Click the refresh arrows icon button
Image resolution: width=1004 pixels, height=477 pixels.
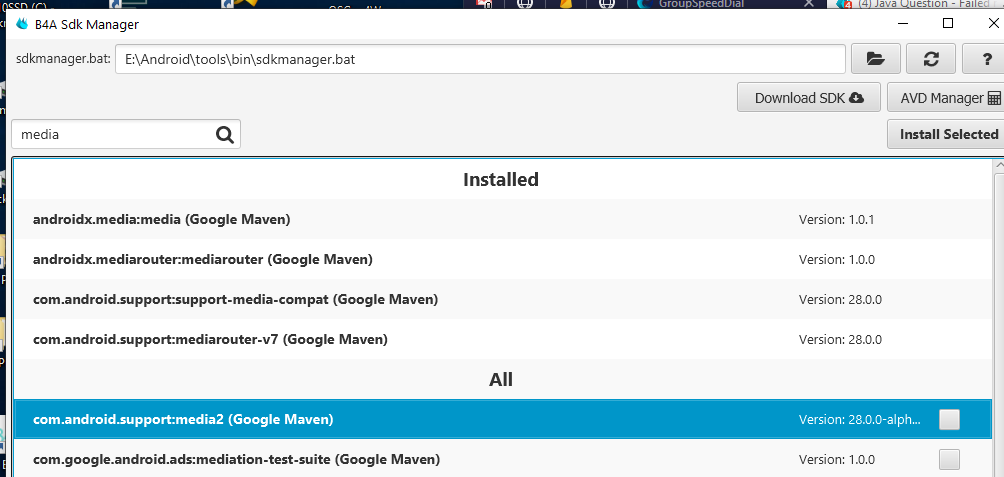pyautogui.click(x=931, y=59)
